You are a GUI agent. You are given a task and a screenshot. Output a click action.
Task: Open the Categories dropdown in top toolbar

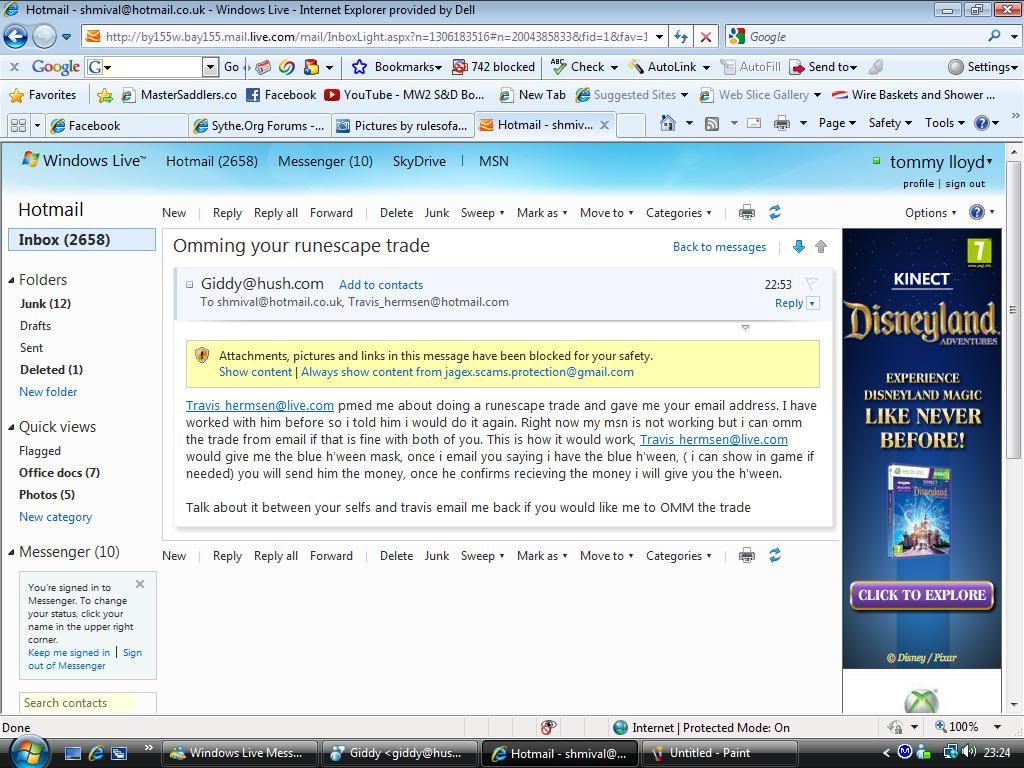[x=678, y=213]
